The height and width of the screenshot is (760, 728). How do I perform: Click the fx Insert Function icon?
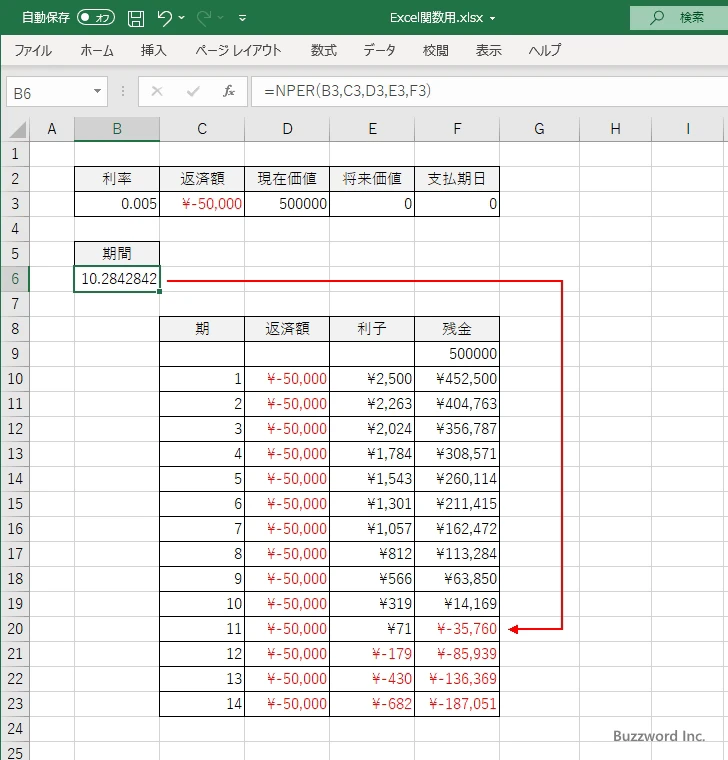click(x=228, y=91)
